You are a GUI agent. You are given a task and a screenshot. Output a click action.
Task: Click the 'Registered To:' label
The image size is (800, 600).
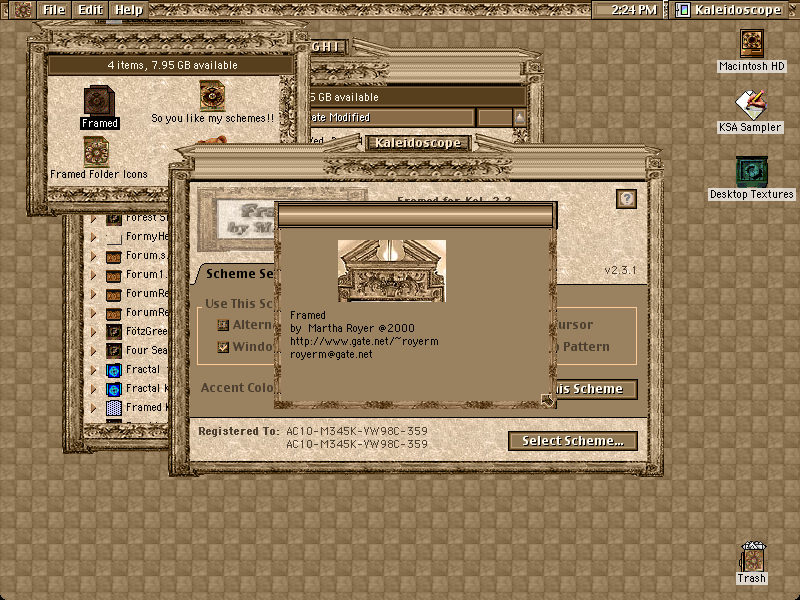pos(239,431)
